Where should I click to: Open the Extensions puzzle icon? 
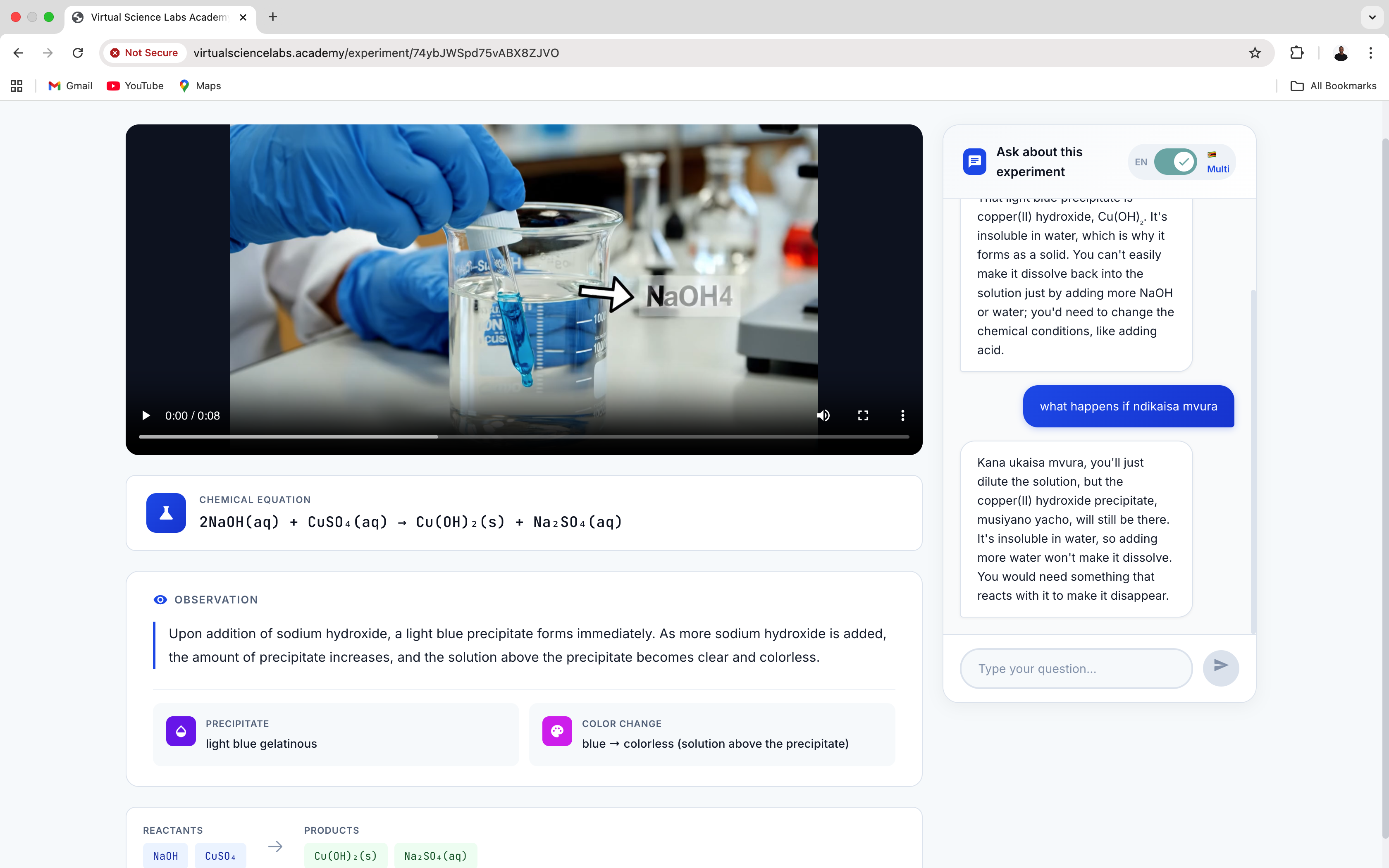point(1296,53)
